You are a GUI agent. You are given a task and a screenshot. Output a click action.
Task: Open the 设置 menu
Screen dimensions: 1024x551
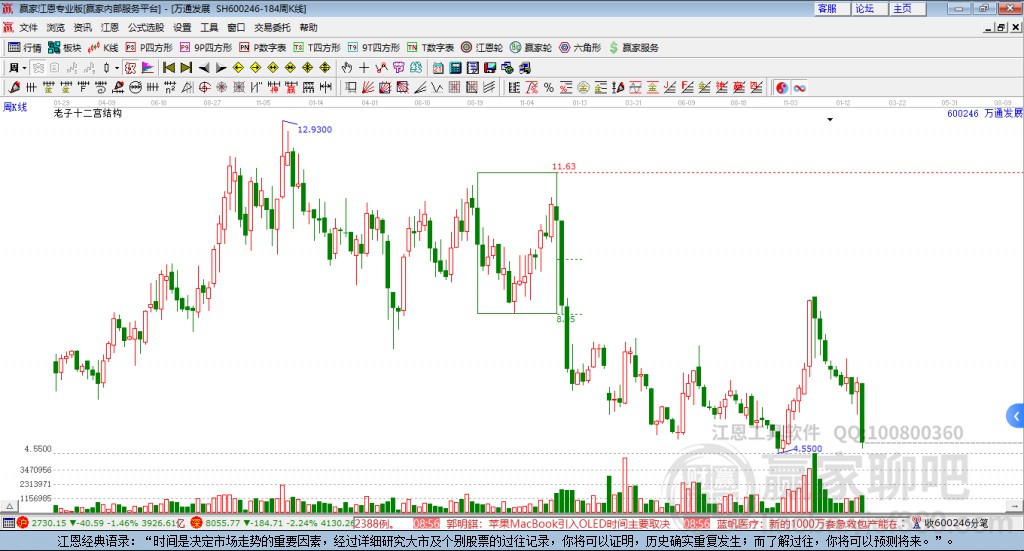[x=182, y=27]
